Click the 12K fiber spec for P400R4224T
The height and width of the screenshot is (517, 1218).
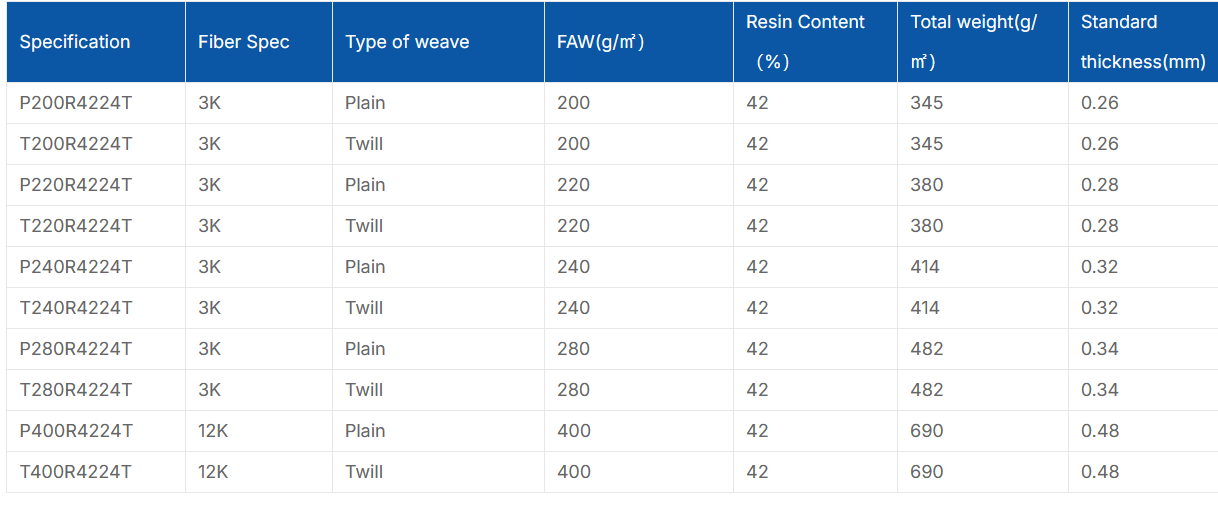(x=213, y=431)
